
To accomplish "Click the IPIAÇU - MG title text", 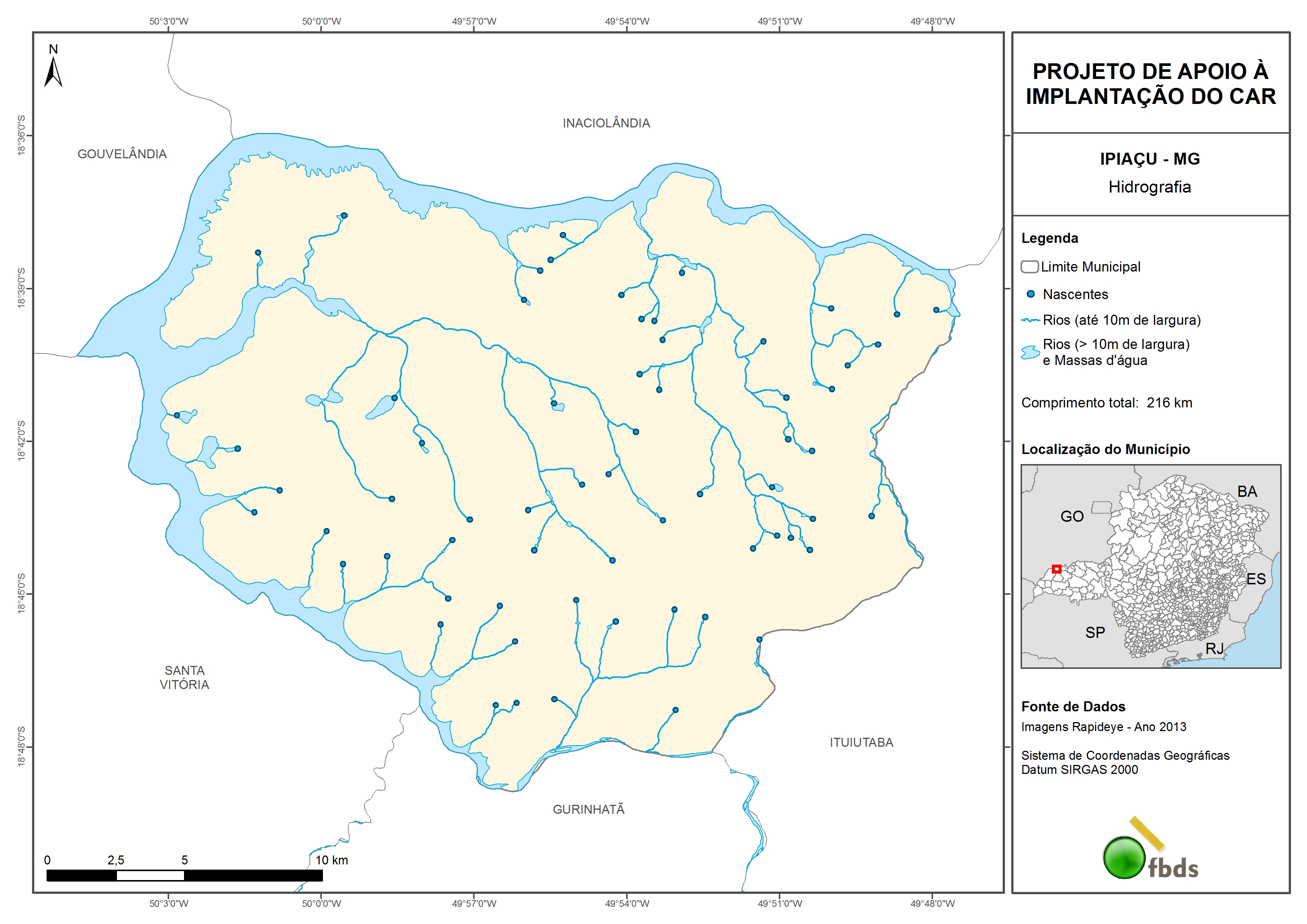I will click(x=1150, y=159).
